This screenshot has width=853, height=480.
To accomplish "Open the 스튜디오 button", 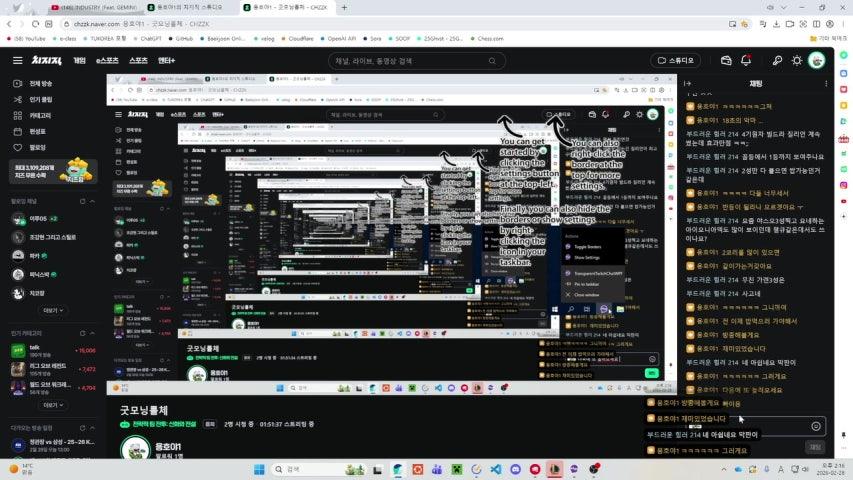I will pos(676,60).
